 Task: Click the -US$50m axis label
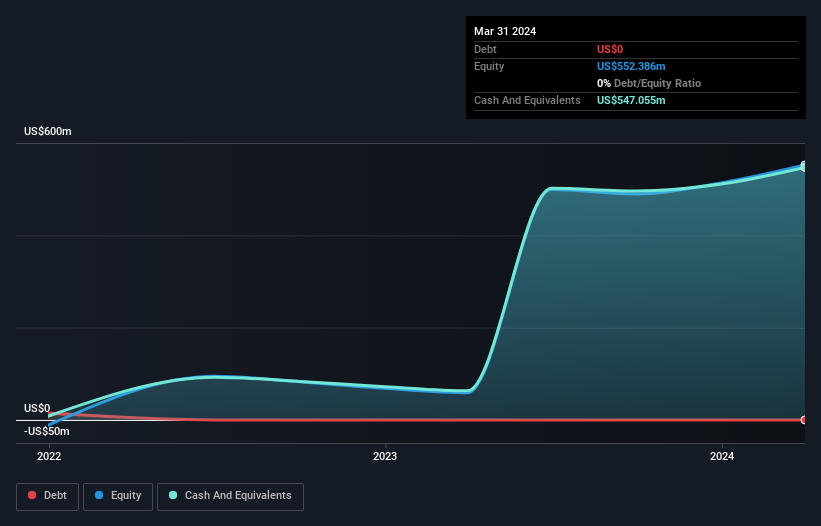(x=47, y=431)
